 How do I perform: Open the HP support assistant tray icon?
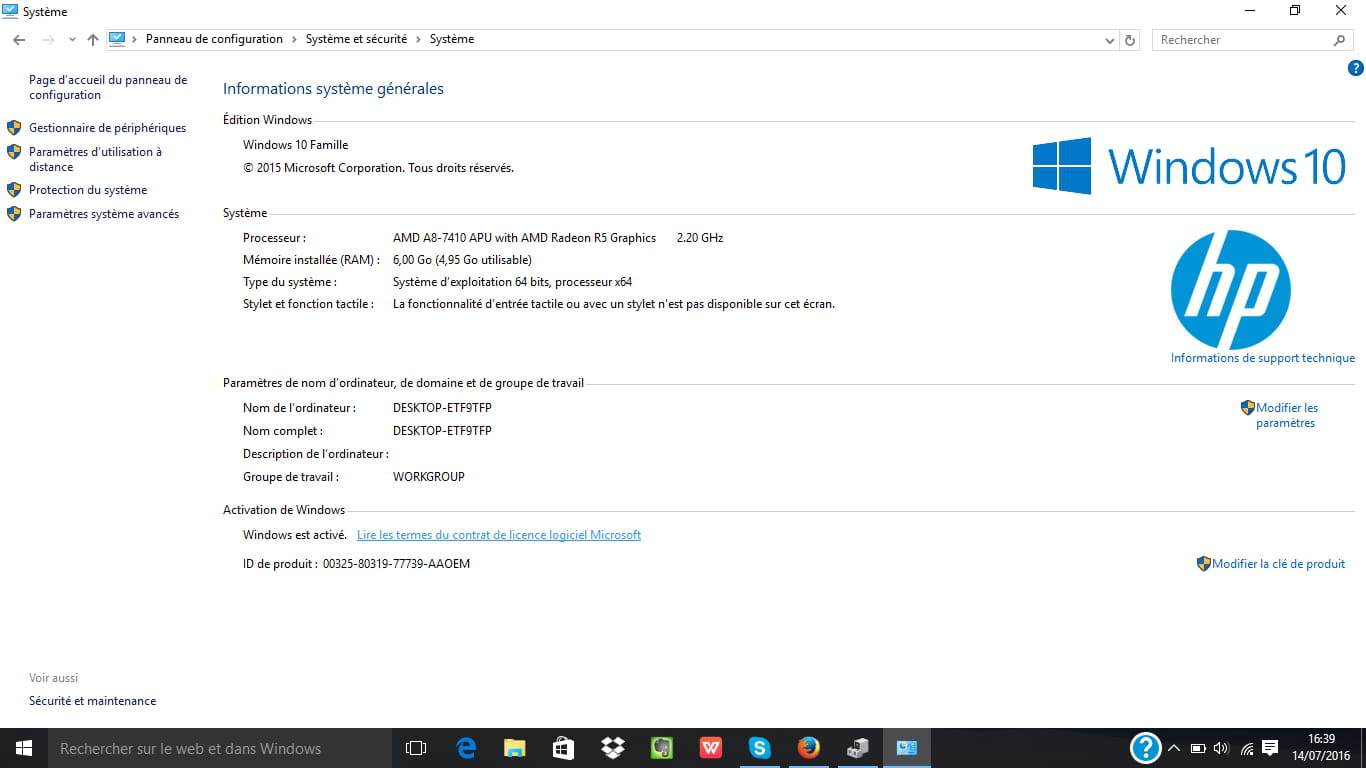[1145, 748]
